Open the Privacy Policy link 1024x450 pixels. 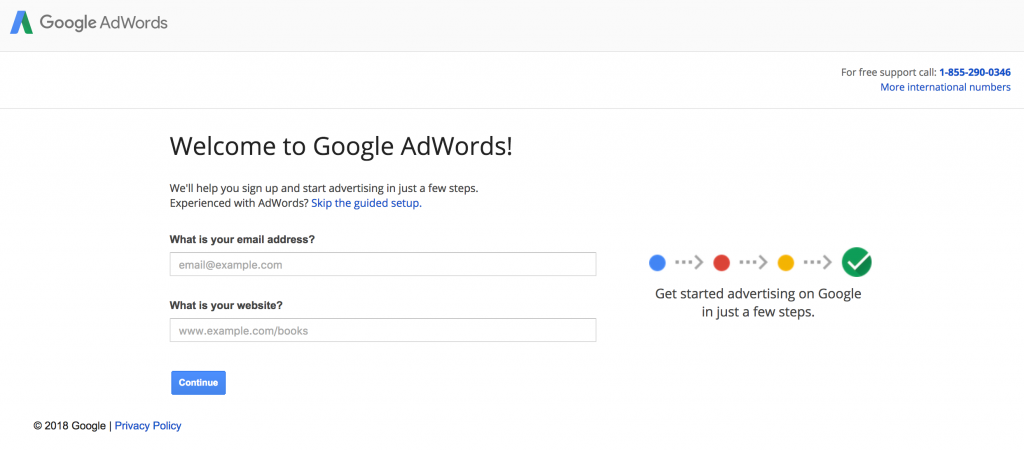coord(148,426)
